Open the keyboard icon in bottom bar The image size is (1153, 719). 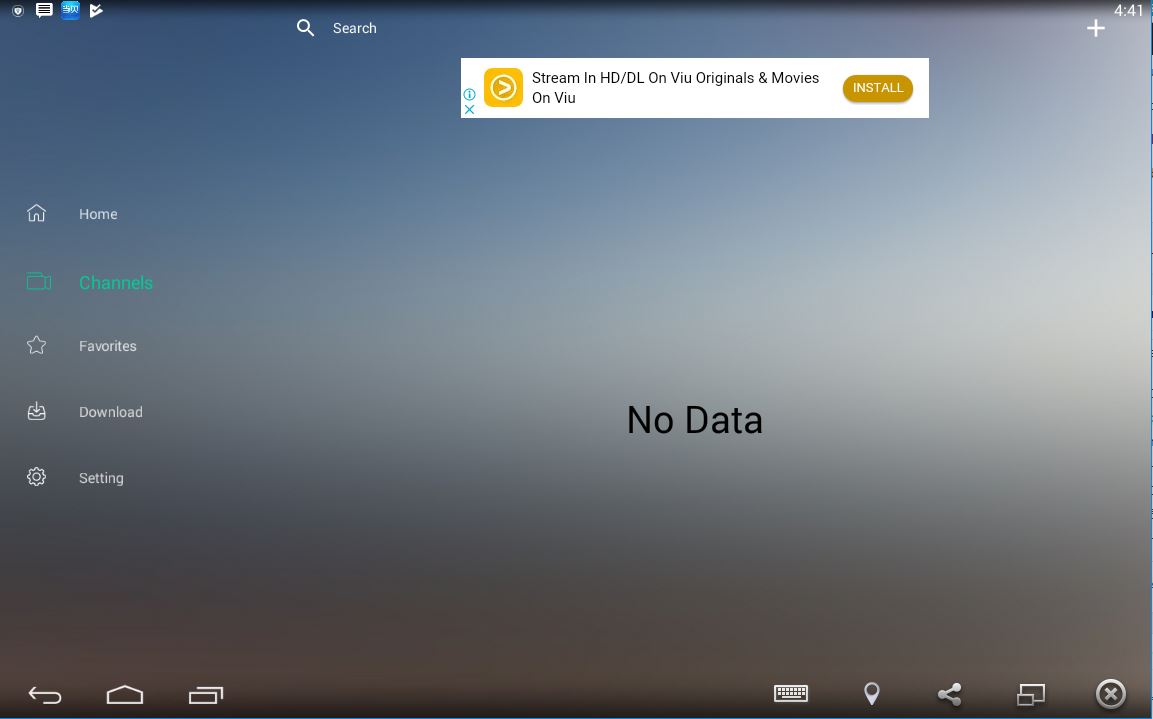(791, 693)
